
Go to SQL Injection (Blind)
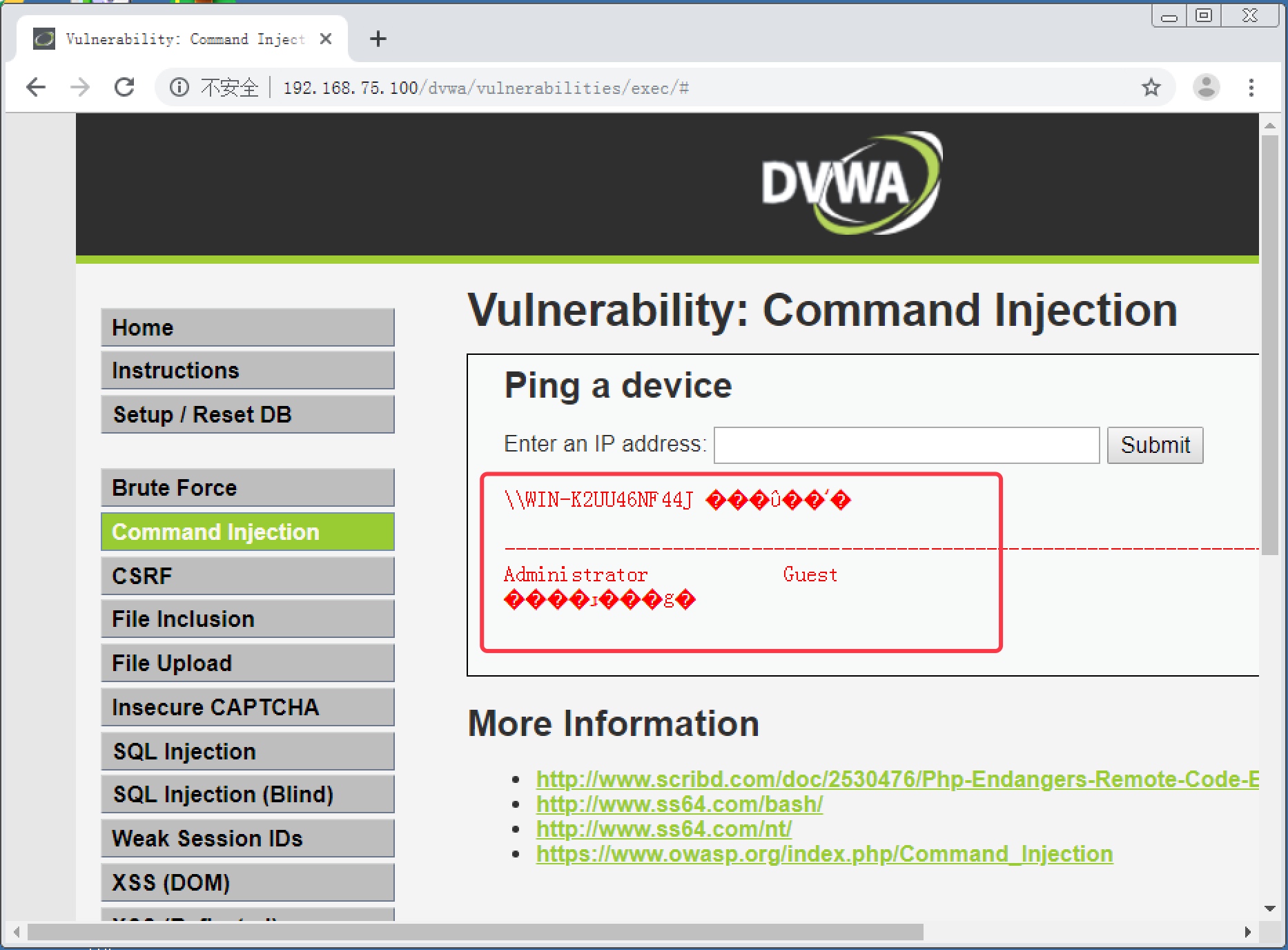(x=248, y=795)
